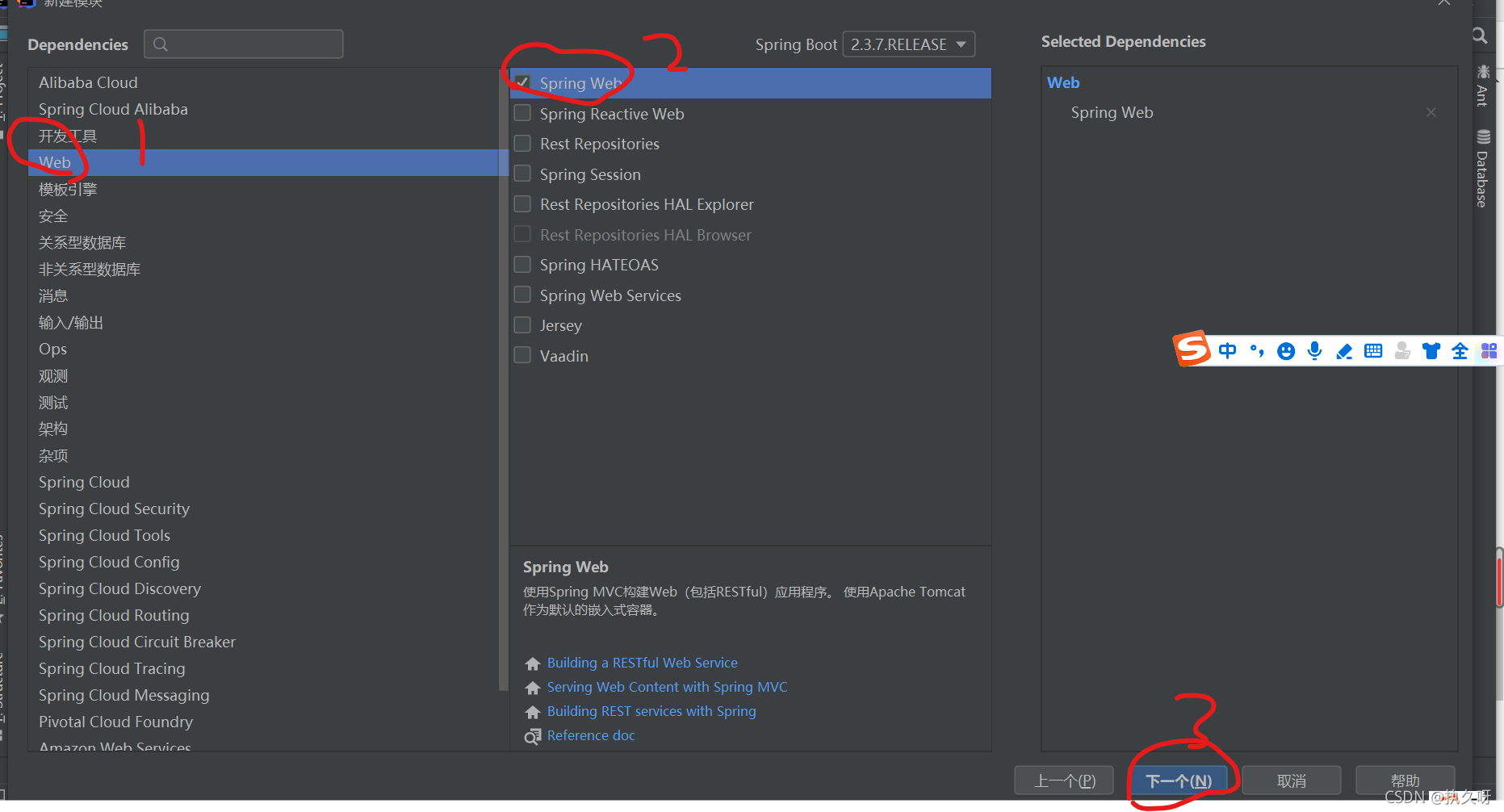
Task: Toggle the punctuation mode icon on the Sogou bar
Action: (x=1257, y=350)
